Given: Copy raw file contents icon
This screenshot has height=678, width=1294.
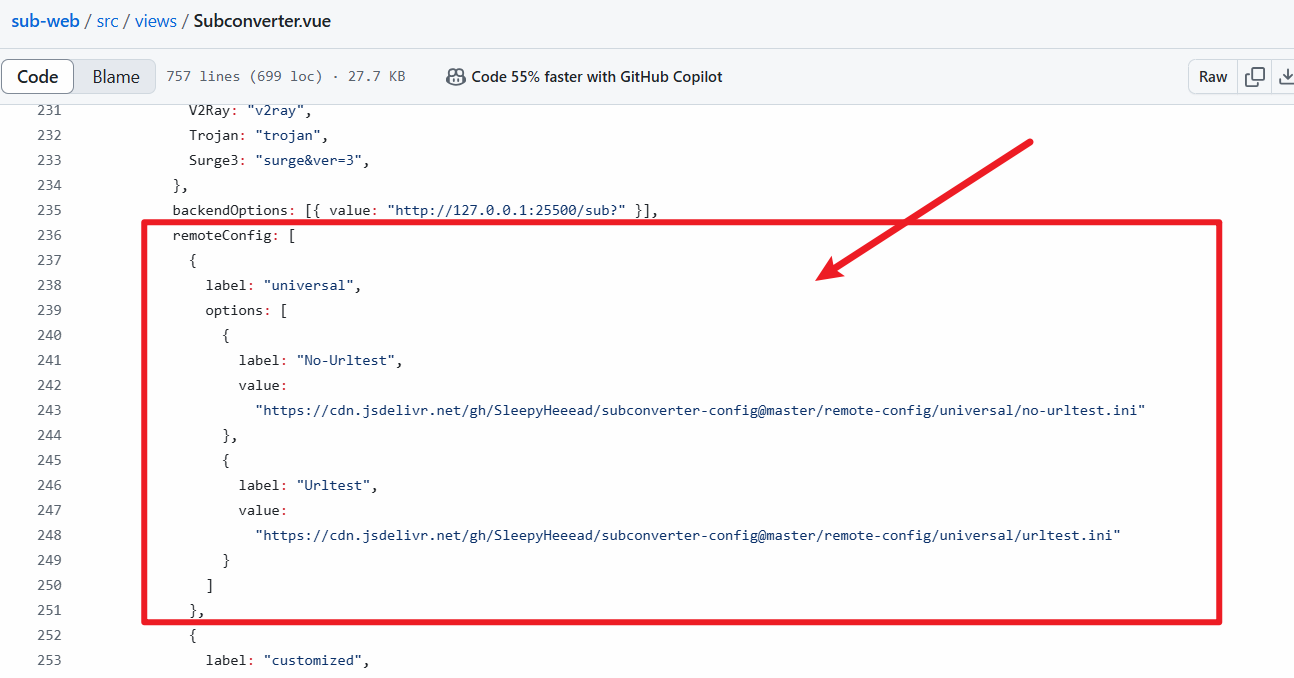Looking at the screenshot, I should click(x=1254, y=77).
